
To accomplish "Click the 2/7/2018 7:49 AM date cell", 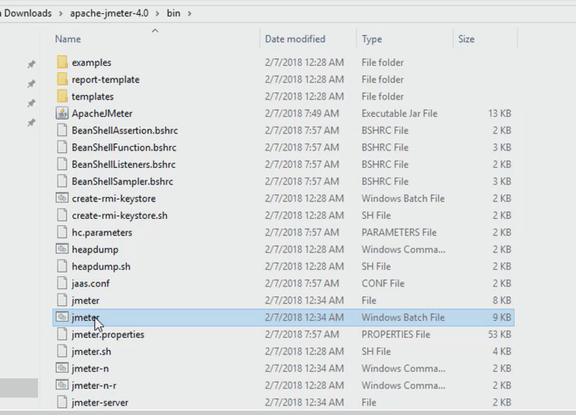I will (x=302, y=113).
